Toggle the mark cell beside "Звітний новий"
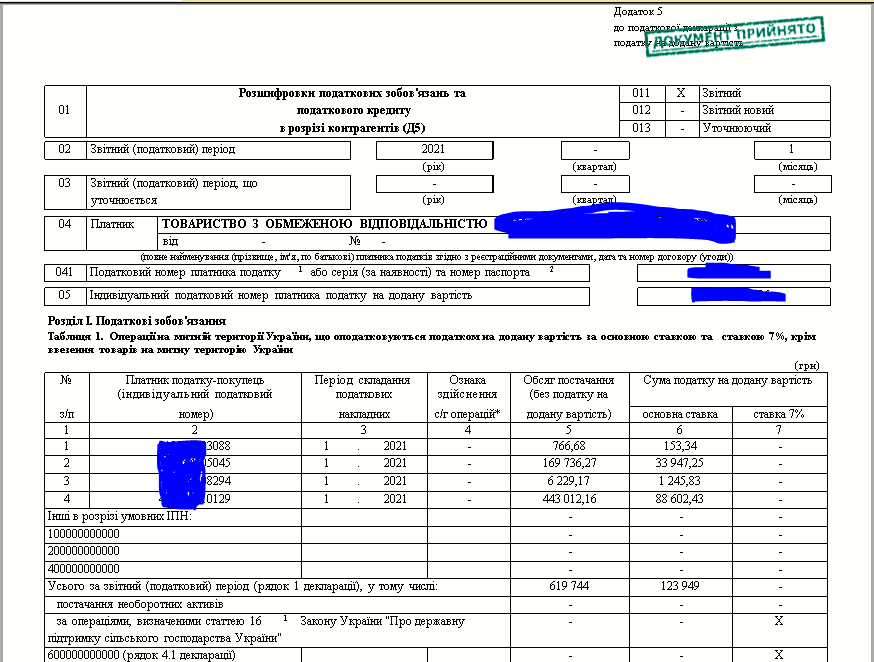 [681, 111]
